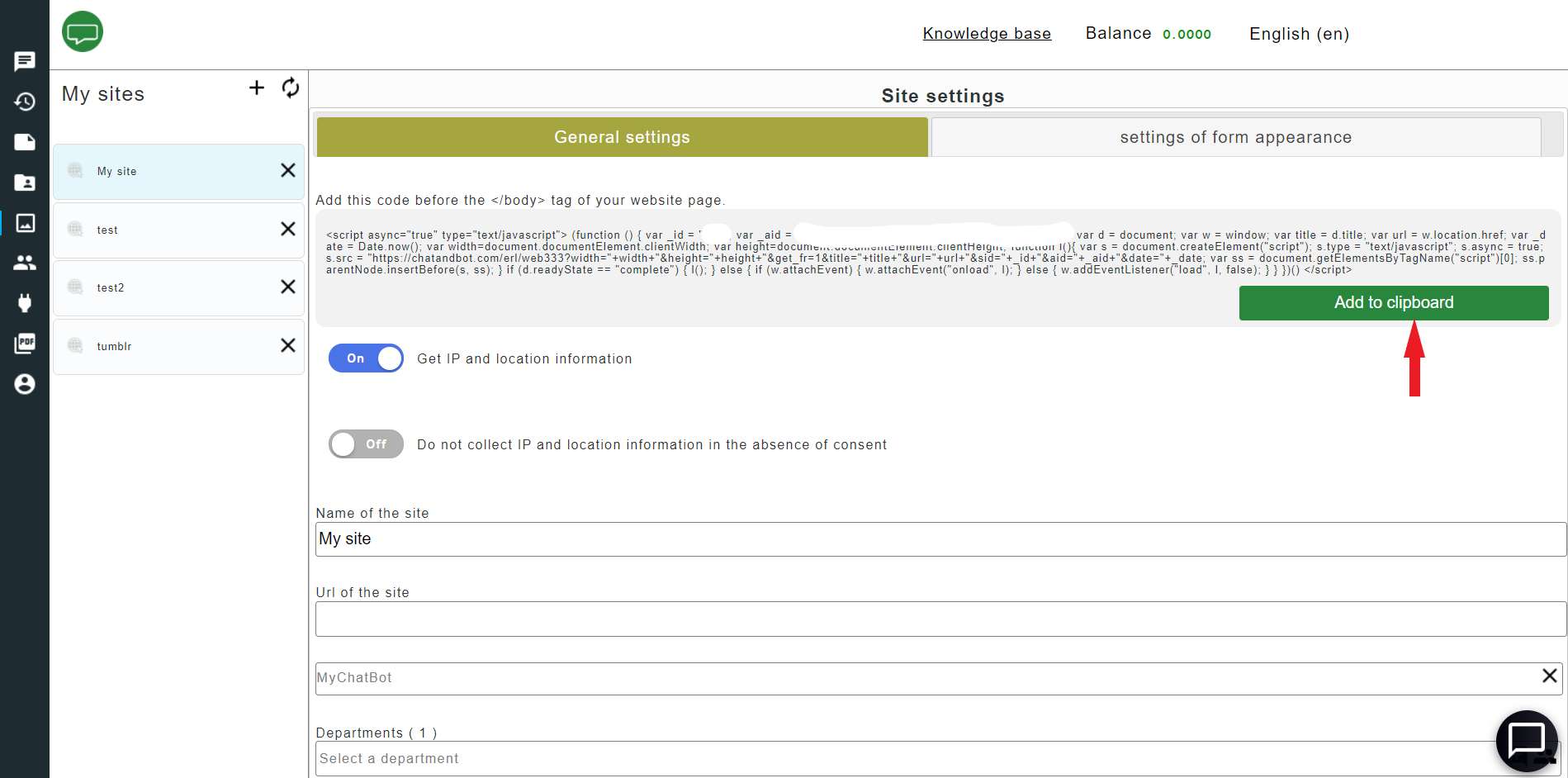Open the Select a department dropdown
1568x778 pixels.
tap(908, 758)
